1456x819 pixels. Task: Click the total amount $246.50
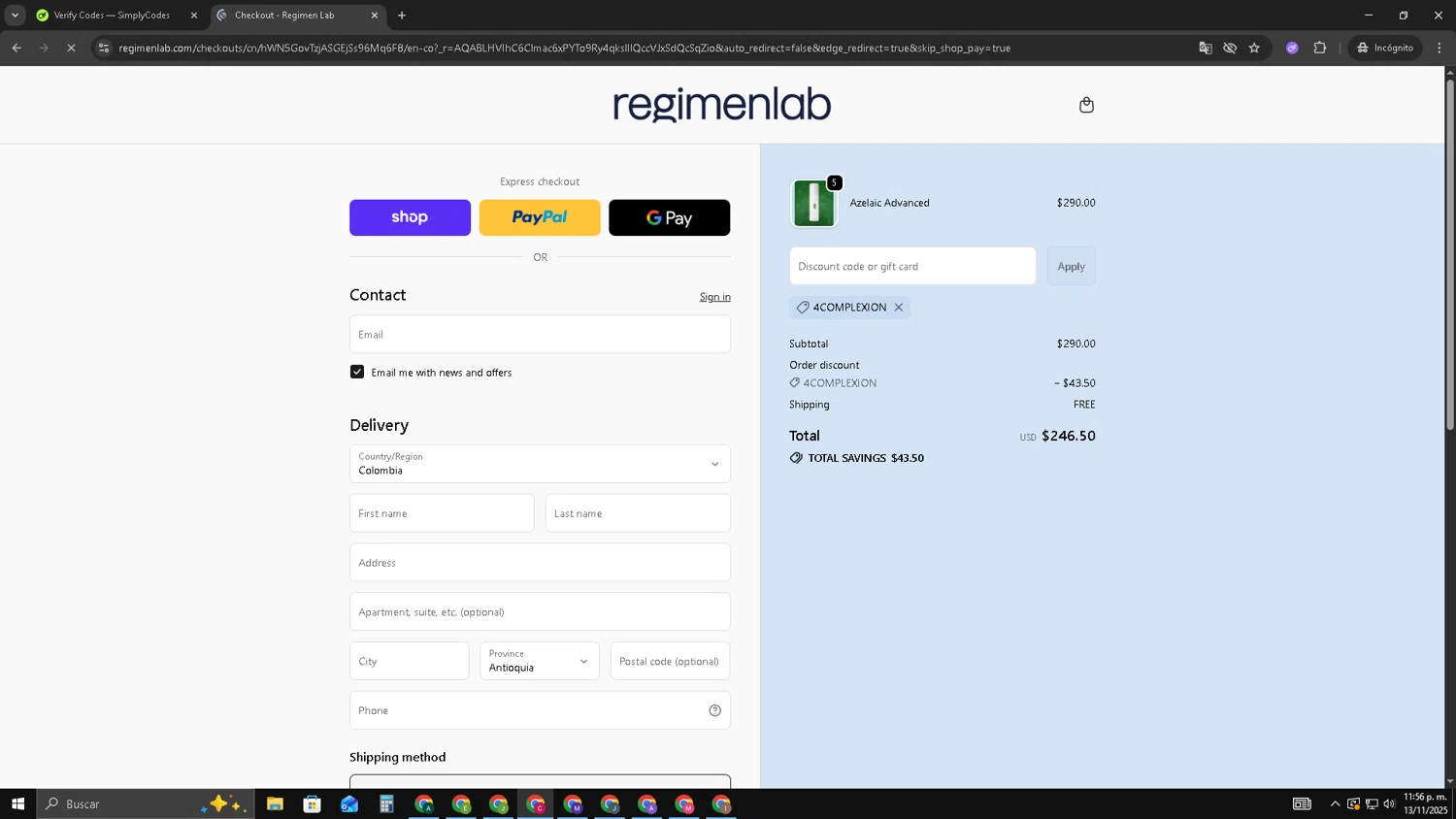pyautogui.click(x=1068, y=436)
